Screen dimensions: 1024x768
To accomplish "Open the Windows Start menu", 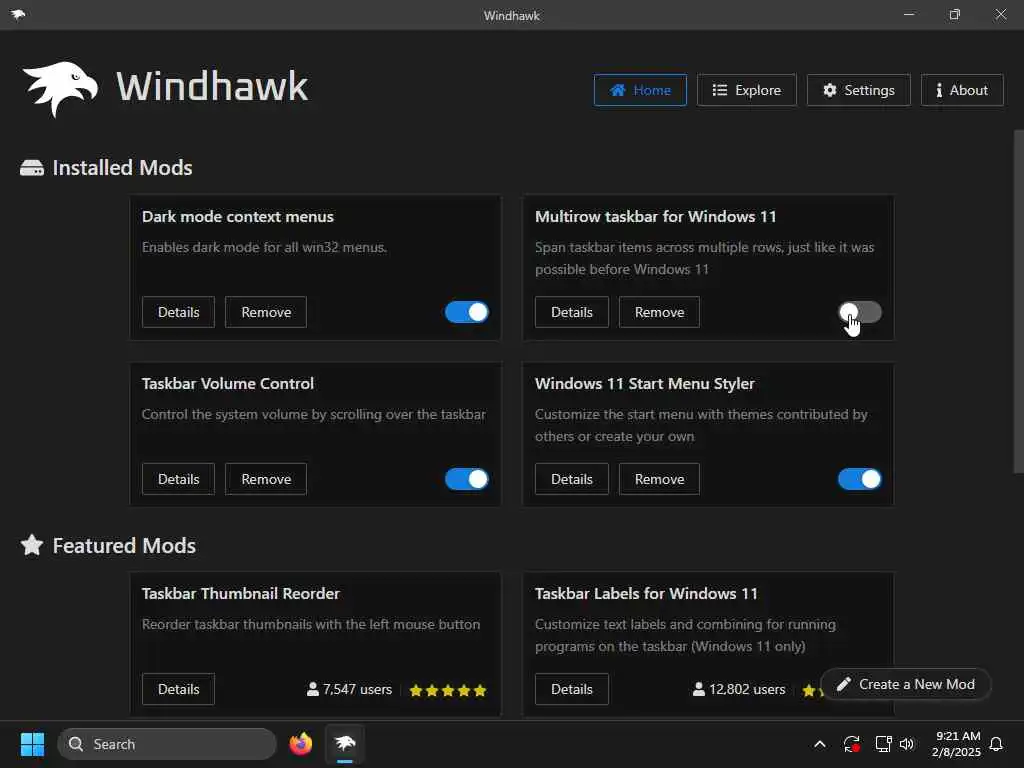I will pos(32,744).
